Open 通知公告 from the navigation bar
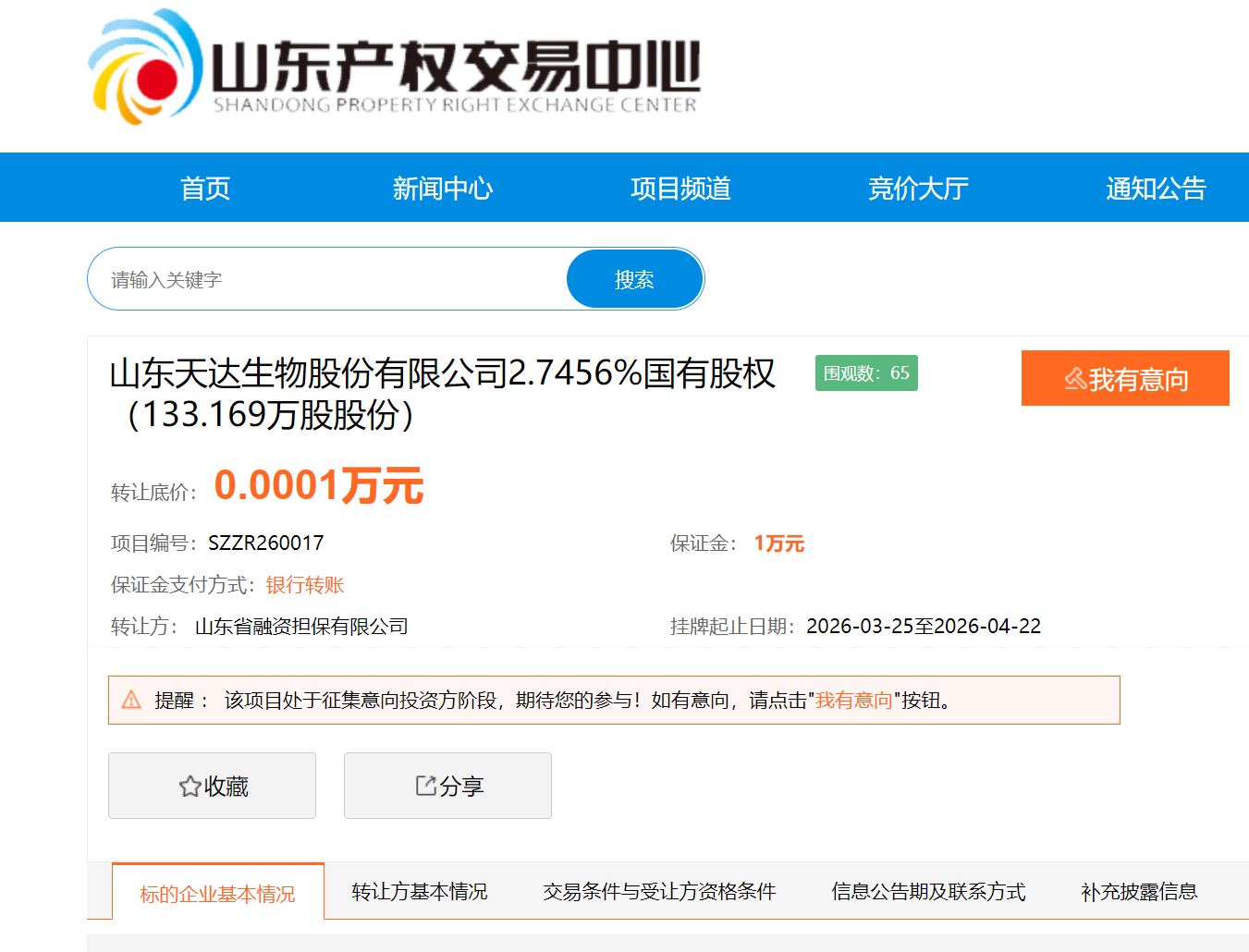1249x952 pixels. (x=1156, y=189)
